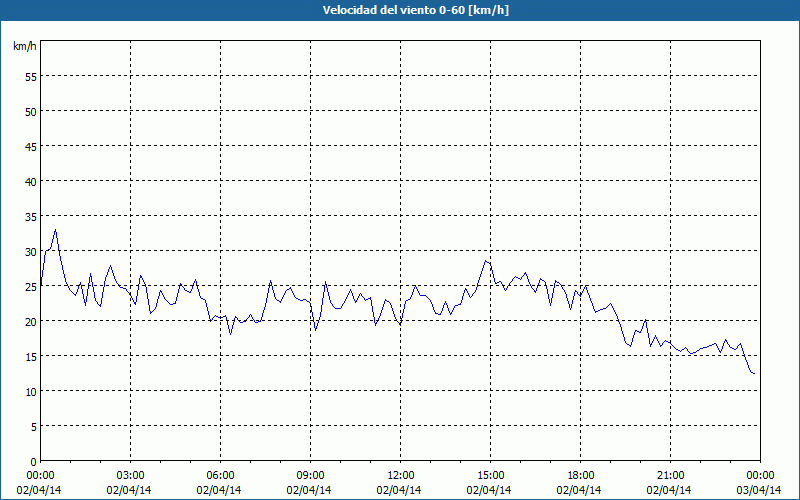Select the y-axis value "45"
Image resolution: width=800 pixels, height=500 pixels.
(x=31, y=146)
